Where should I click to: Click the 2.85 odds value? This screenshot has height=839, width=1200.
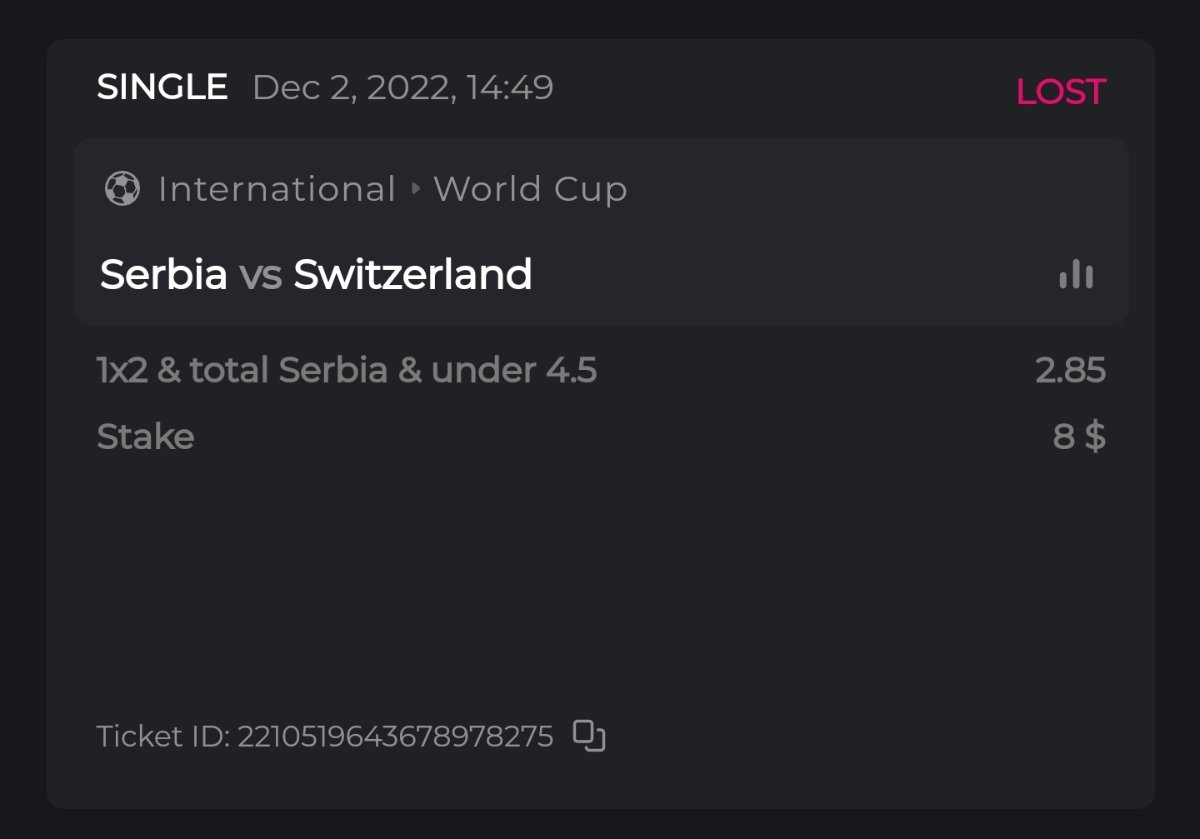click(1070, 371)
